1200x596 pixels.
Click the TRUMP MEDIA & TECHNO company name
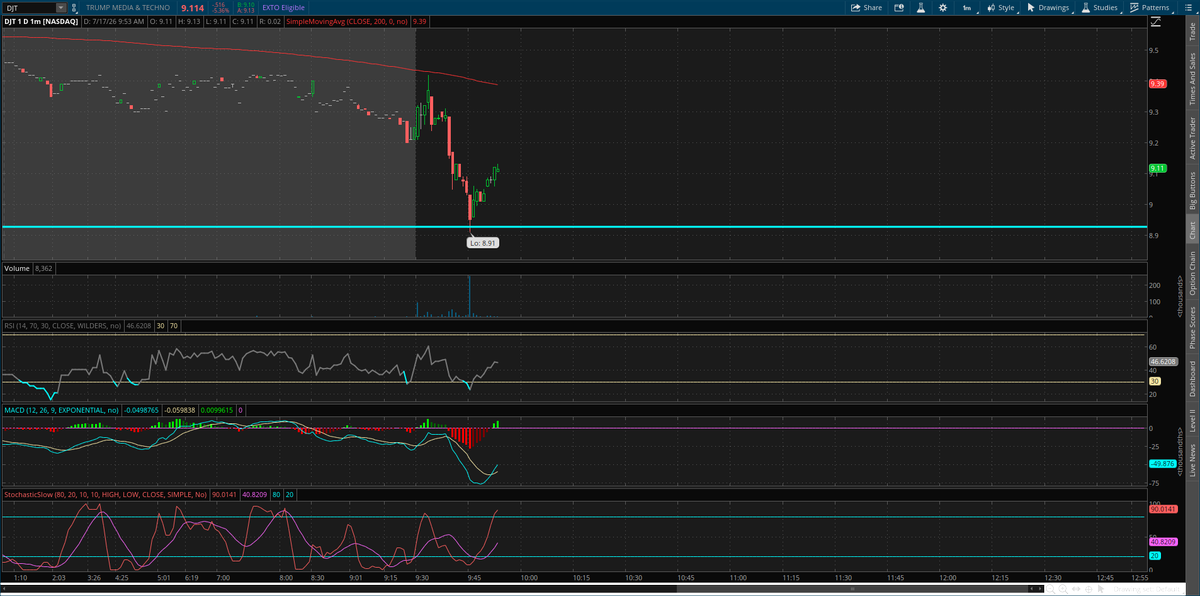pos(128,8)
